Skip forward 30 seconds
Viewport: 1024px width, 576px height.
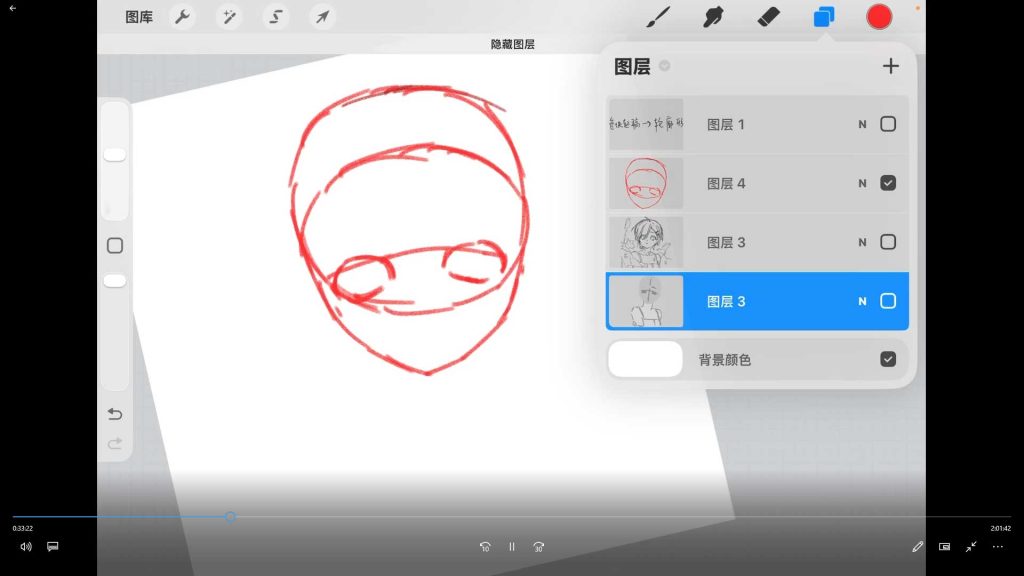tap(539, 547)
